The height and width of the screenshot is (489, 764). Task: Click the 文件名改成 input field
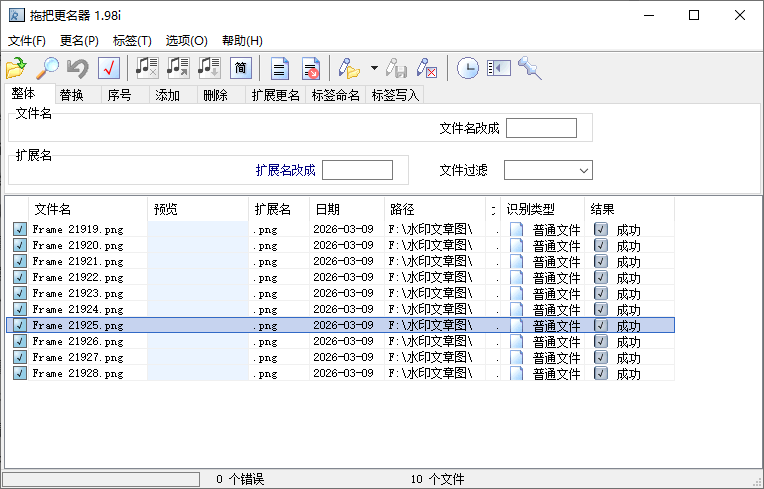pos(541,128)
